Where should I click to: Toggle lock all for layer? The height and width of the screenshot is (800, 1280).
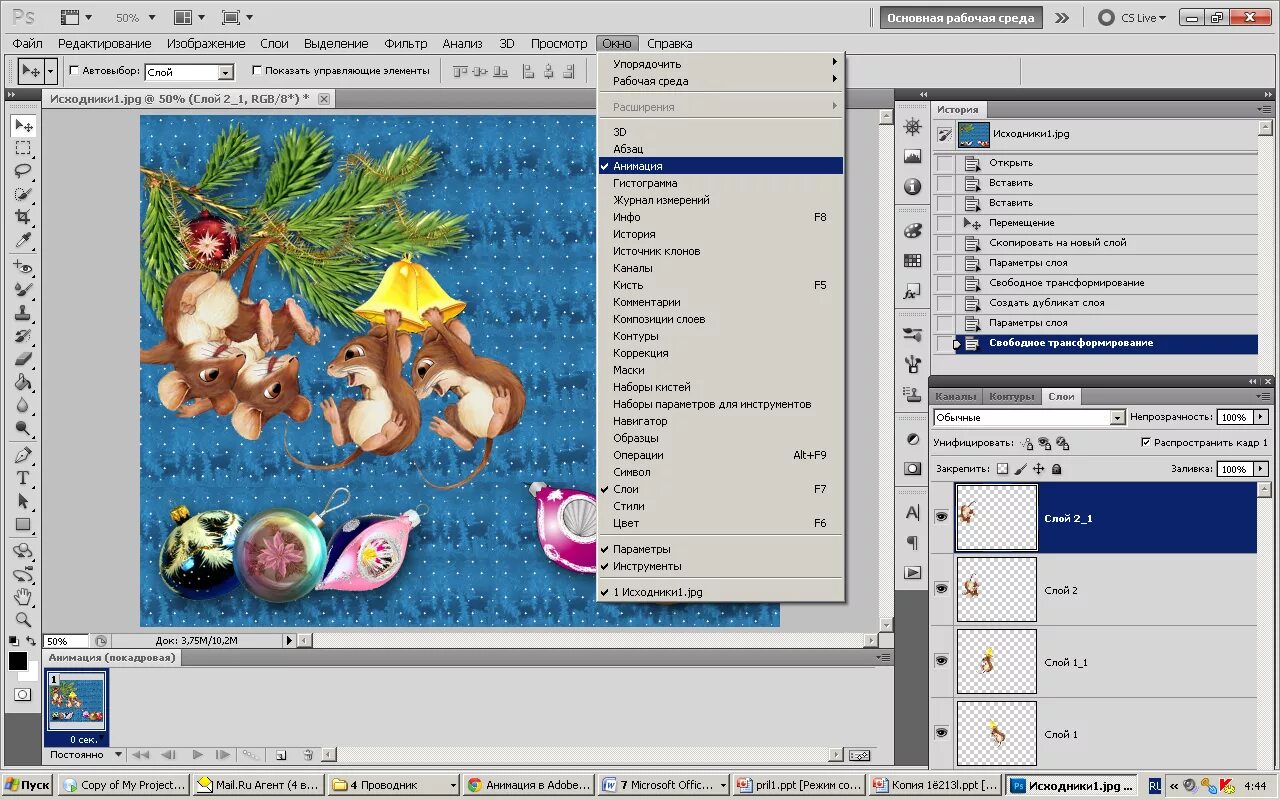click(1057, 469)
